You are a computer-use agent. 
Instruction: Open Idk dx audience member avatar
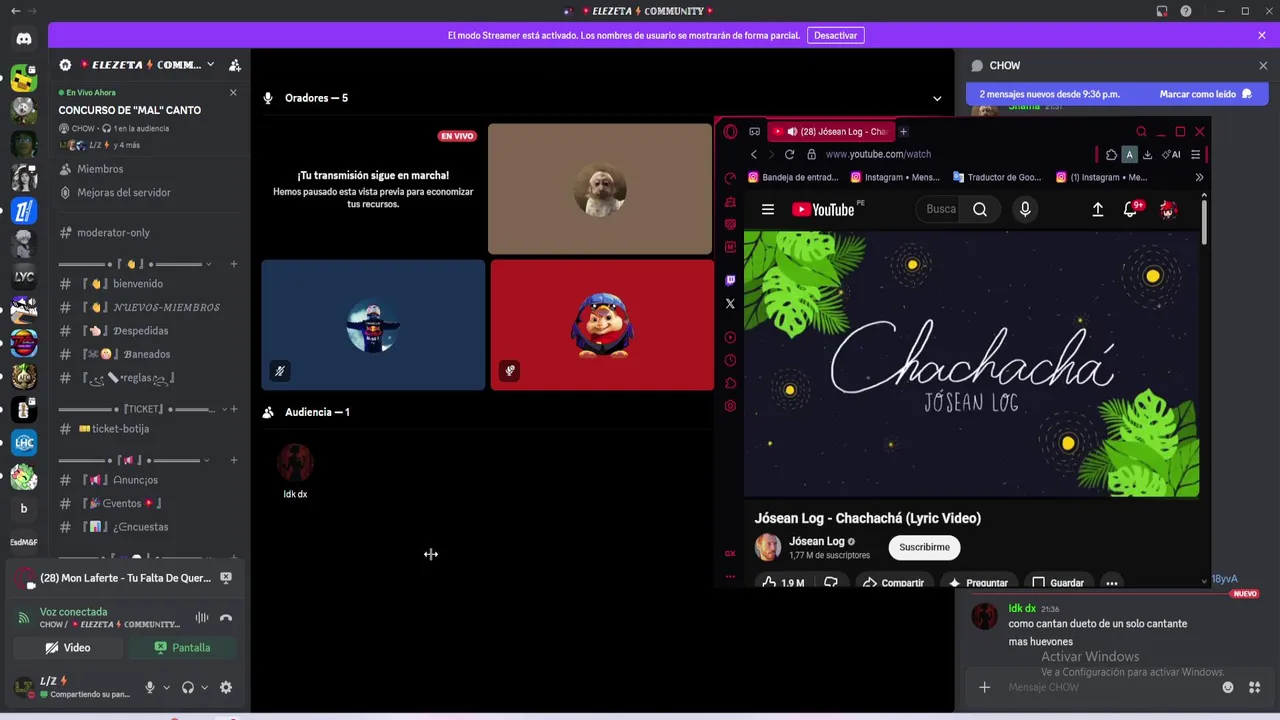pyautogui.click(x=295, y=462)
